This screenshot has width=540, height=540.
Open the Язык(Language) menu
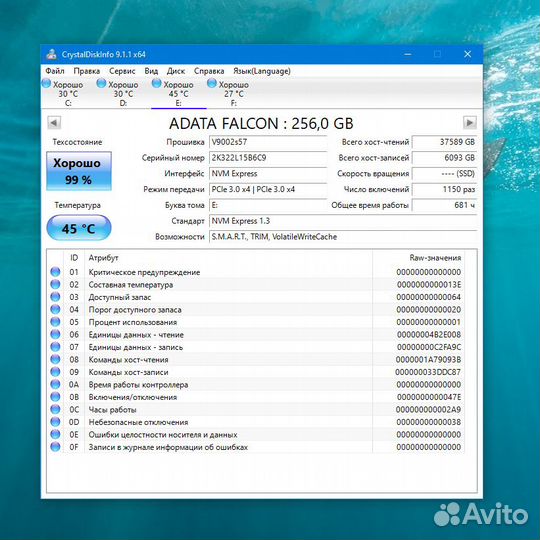(262, 71)
